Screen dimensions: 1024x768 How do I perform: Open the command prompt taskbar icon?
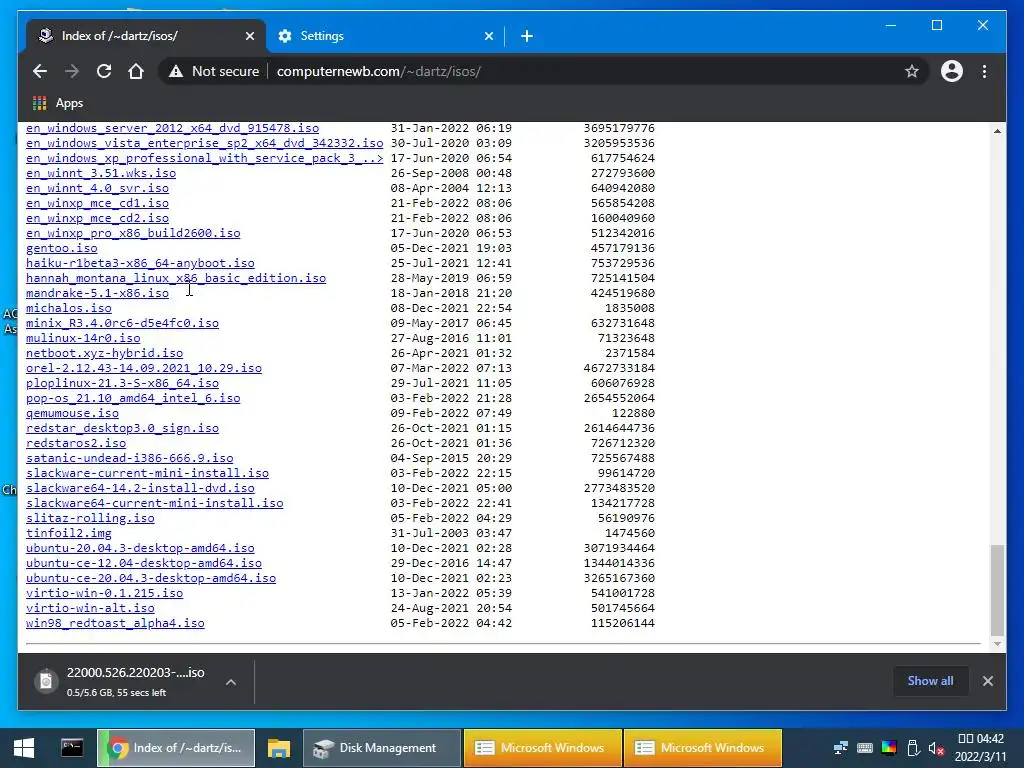[x=72, y=748]
